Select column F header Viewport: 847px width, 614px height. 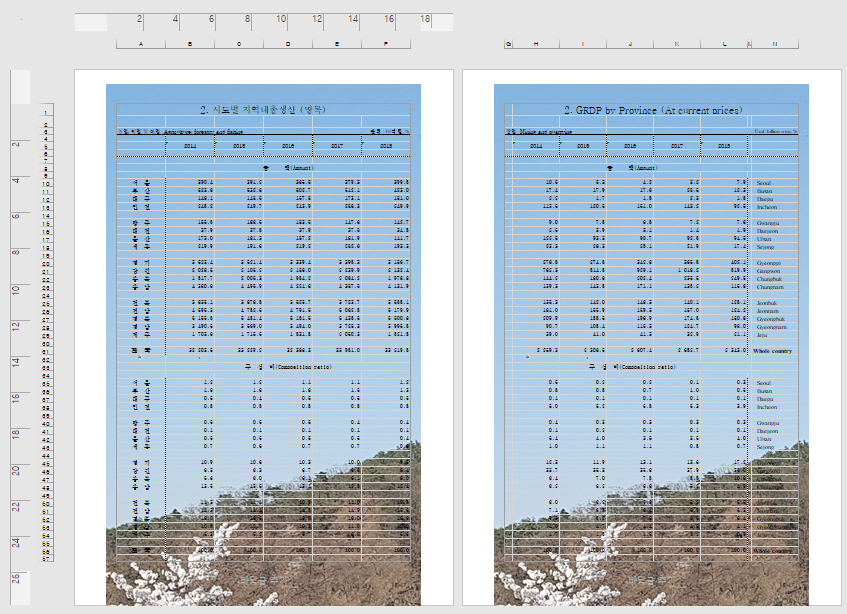point(386,44)
